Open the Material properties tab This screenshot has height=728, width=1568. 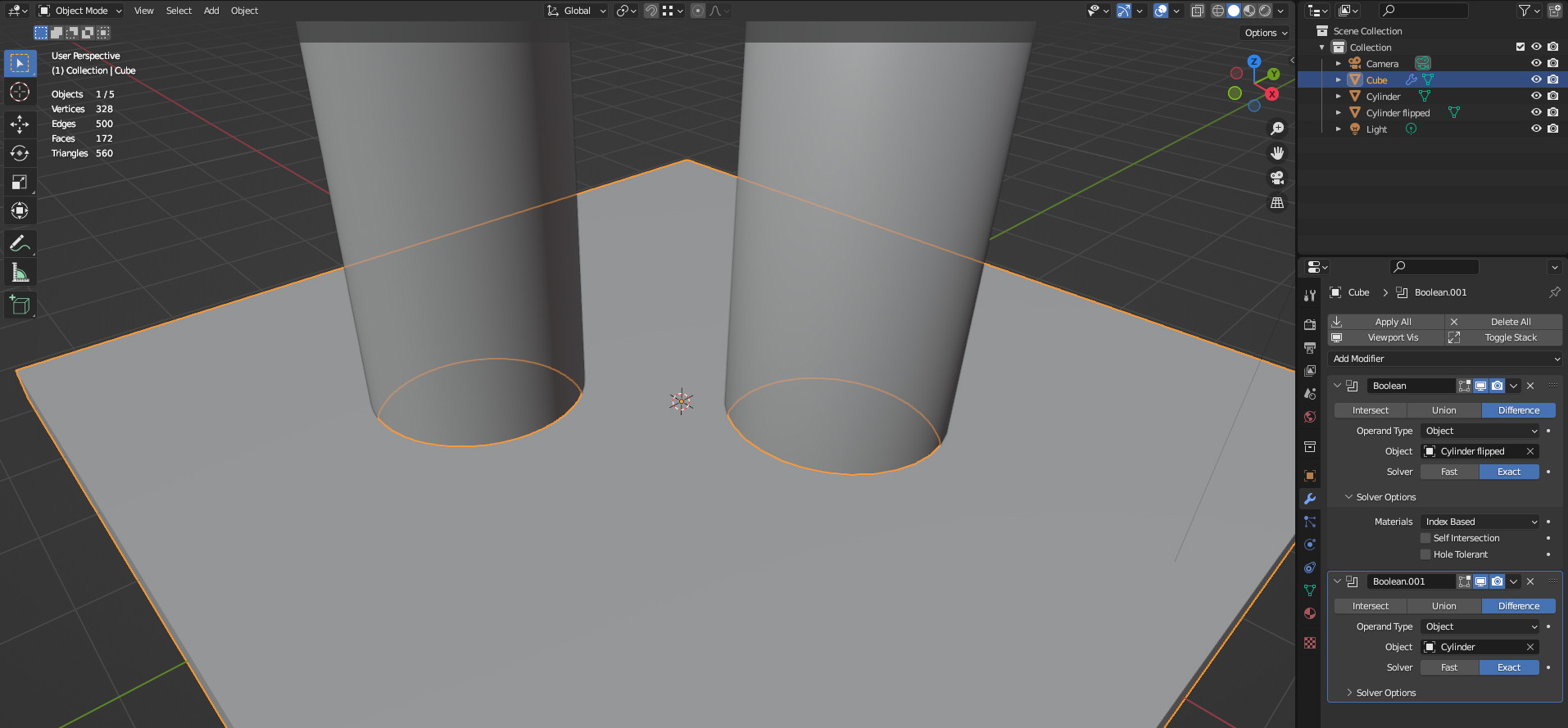1310,613
